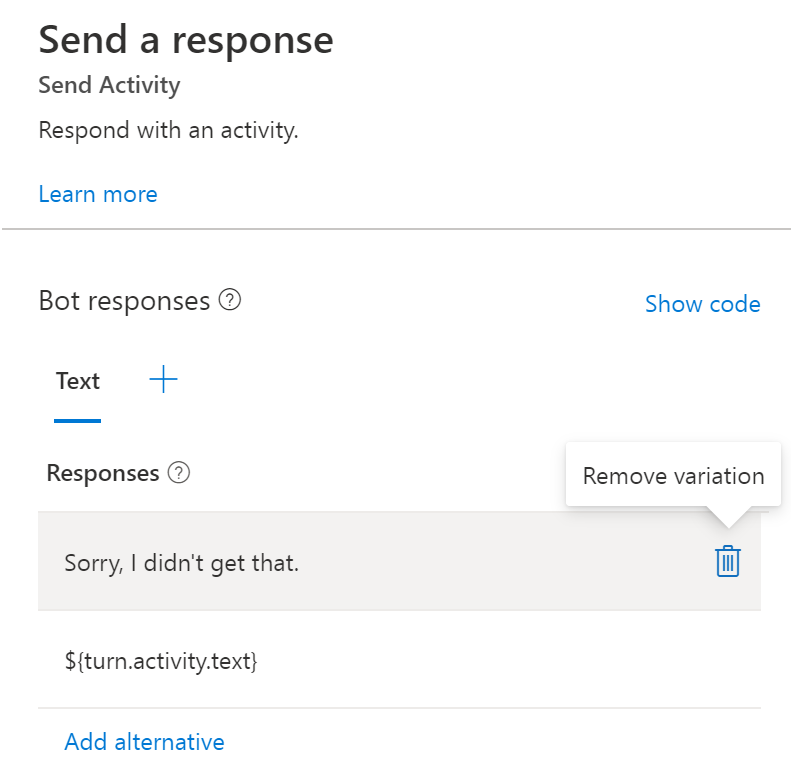Click the "Remove variation" tooltip
This screenshot has width=791, height=780.
point(673,475)
